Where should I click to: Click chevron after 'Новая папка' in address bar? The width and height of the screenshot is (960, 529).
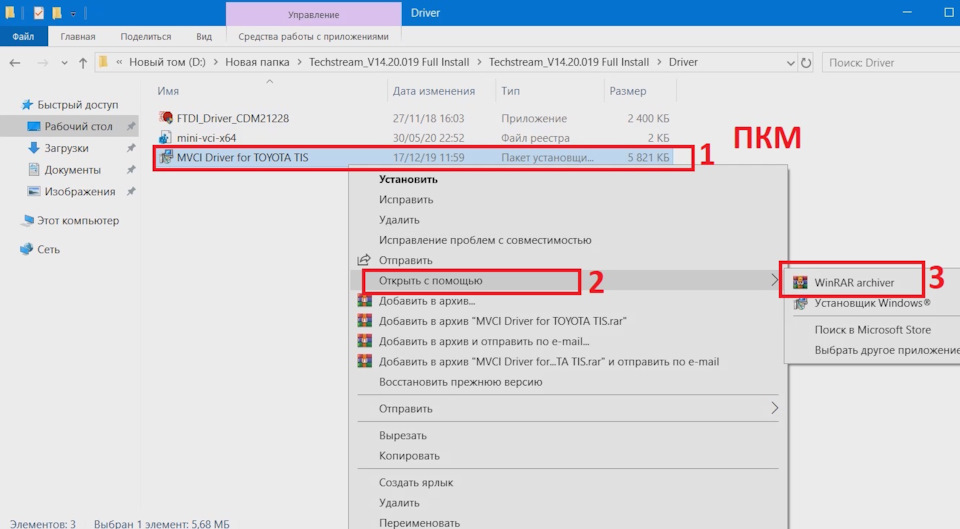(x=299, y=62)
